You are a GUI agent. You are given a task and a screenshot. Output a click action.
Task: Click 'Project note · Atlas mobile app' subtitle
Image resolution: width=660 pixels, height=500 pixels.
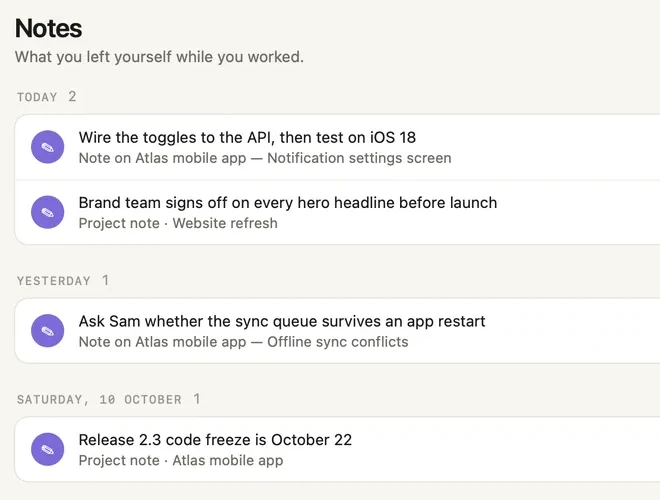181,460
